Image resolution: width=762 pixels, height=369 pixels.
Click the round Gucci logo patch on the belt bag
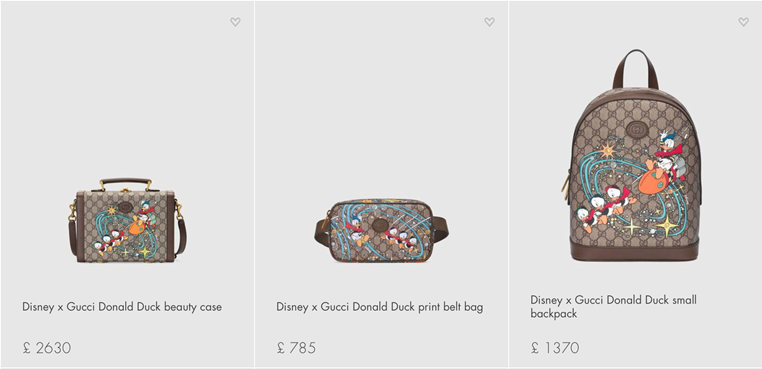point(380,225)
